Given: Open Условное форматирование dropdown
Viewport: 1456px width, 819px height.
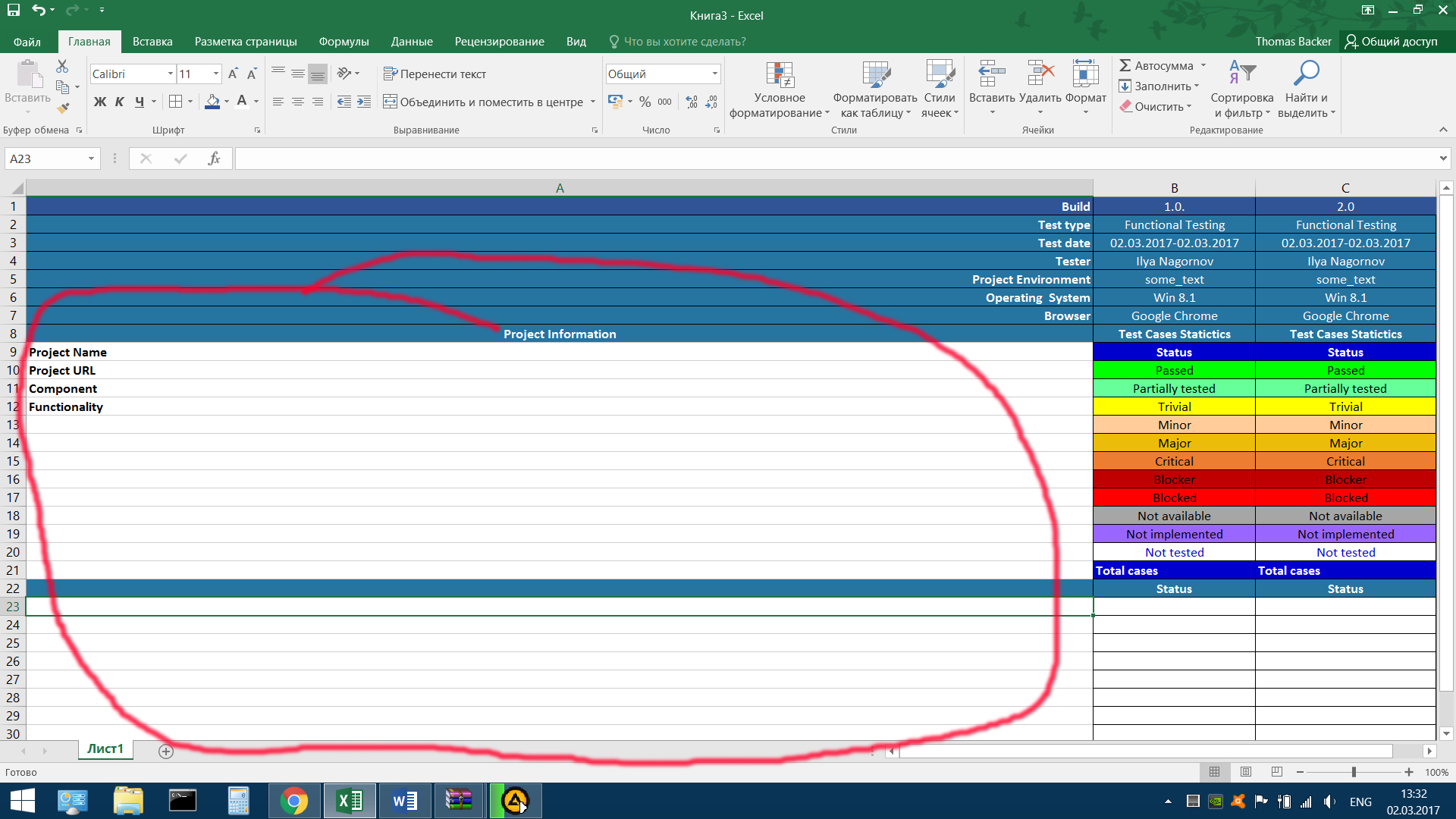Looking at the screenshot, I should [780, 89].
